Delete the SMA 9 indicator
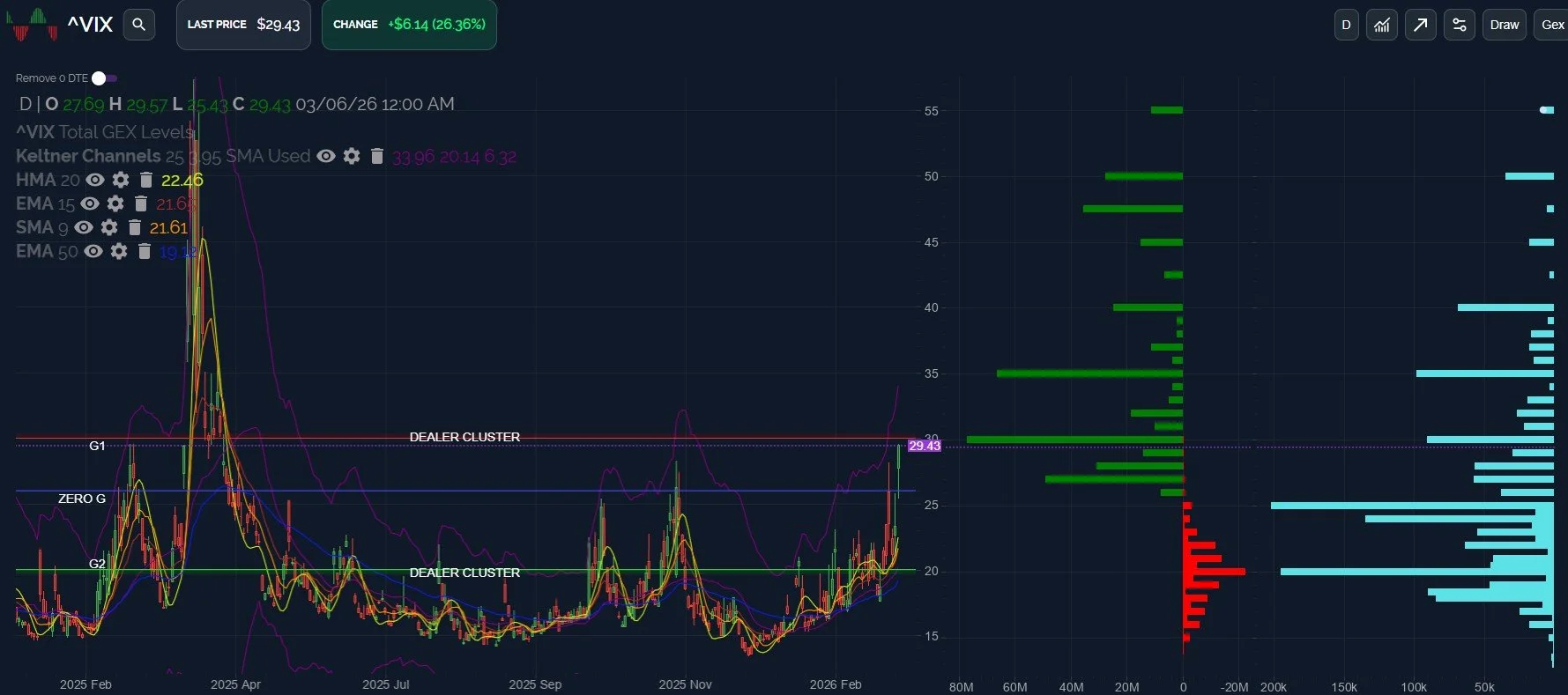This screenshot has height=695, width=1568. [x=134, y=227]
